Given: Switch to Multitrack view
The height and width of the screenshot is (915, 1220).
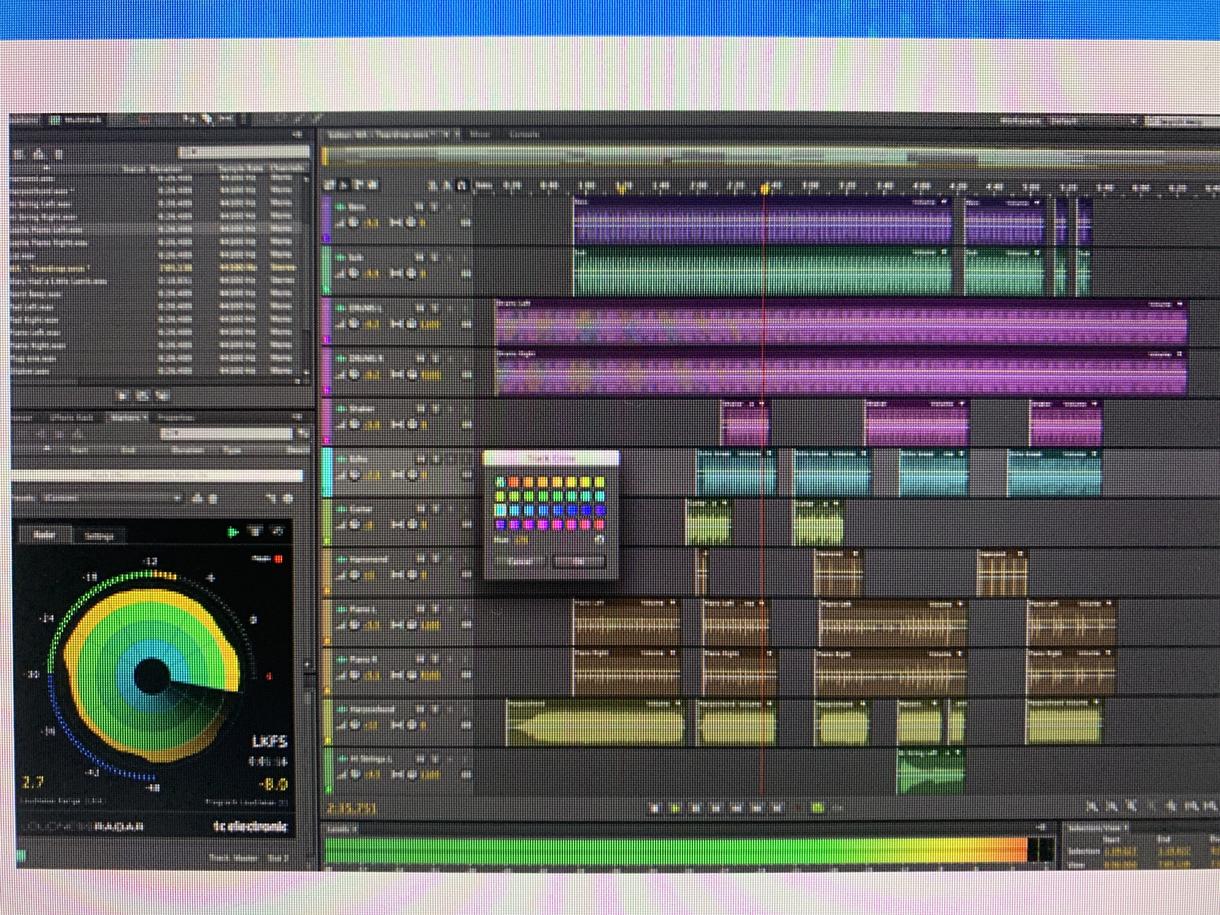Looking at the screenshot, I should (77, 120).
